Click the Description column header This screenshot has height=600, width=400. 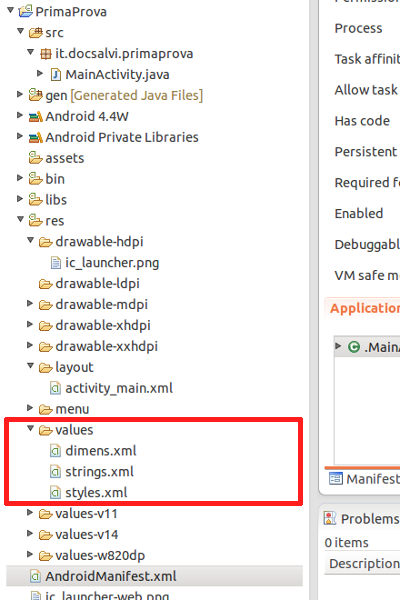click(364, 563)
